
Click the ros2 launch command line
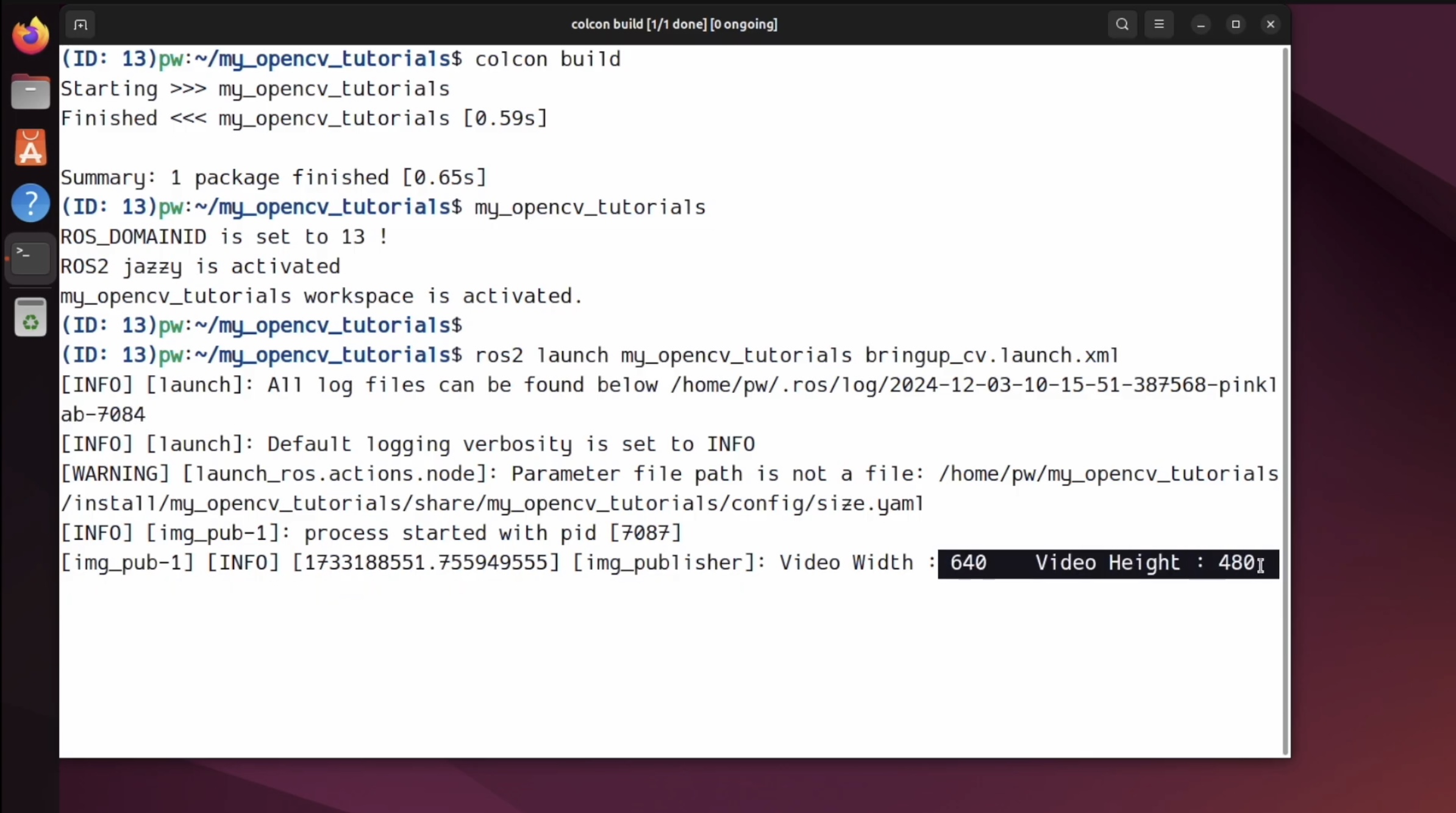(x=796, y=356)
